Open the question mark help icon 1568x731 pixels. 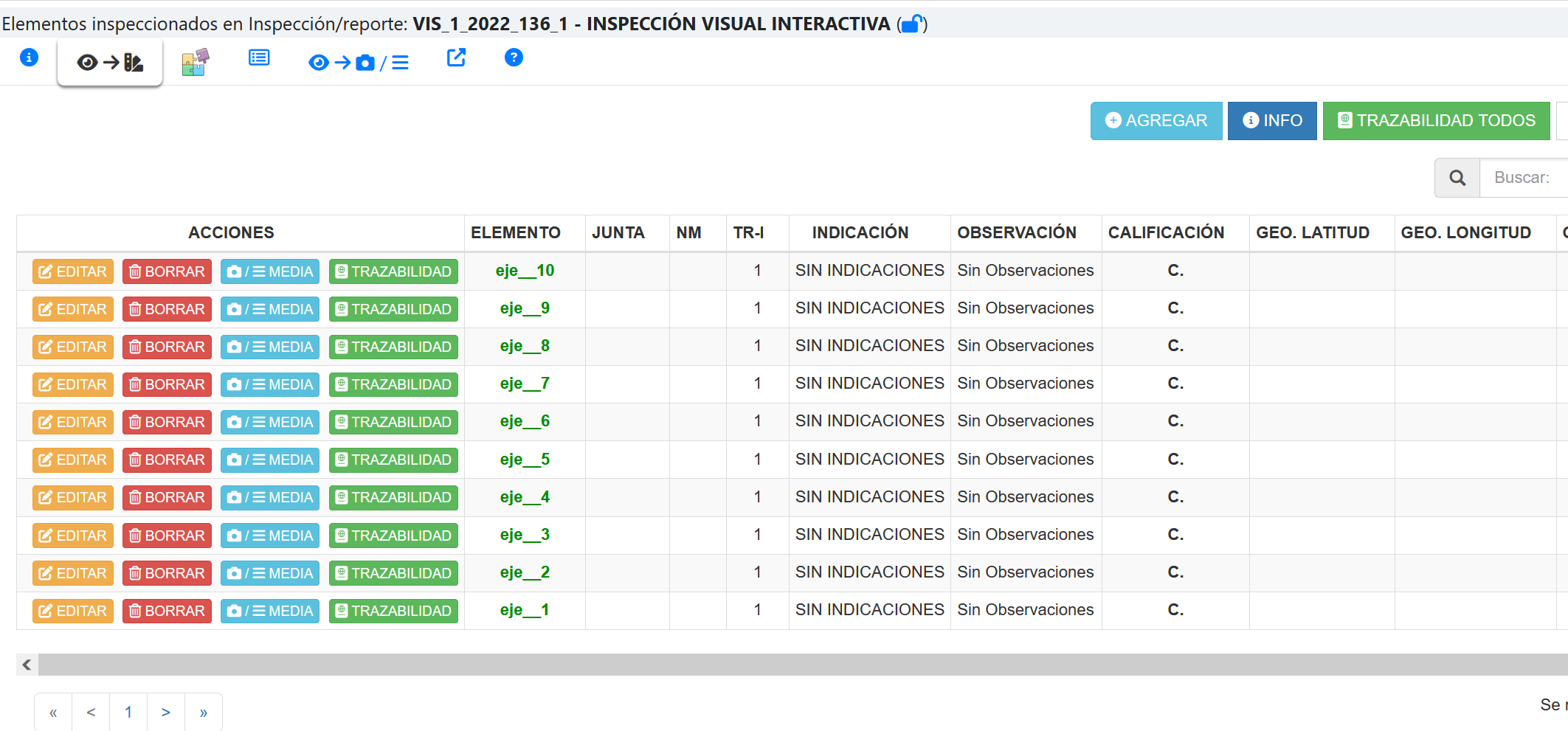514,58
